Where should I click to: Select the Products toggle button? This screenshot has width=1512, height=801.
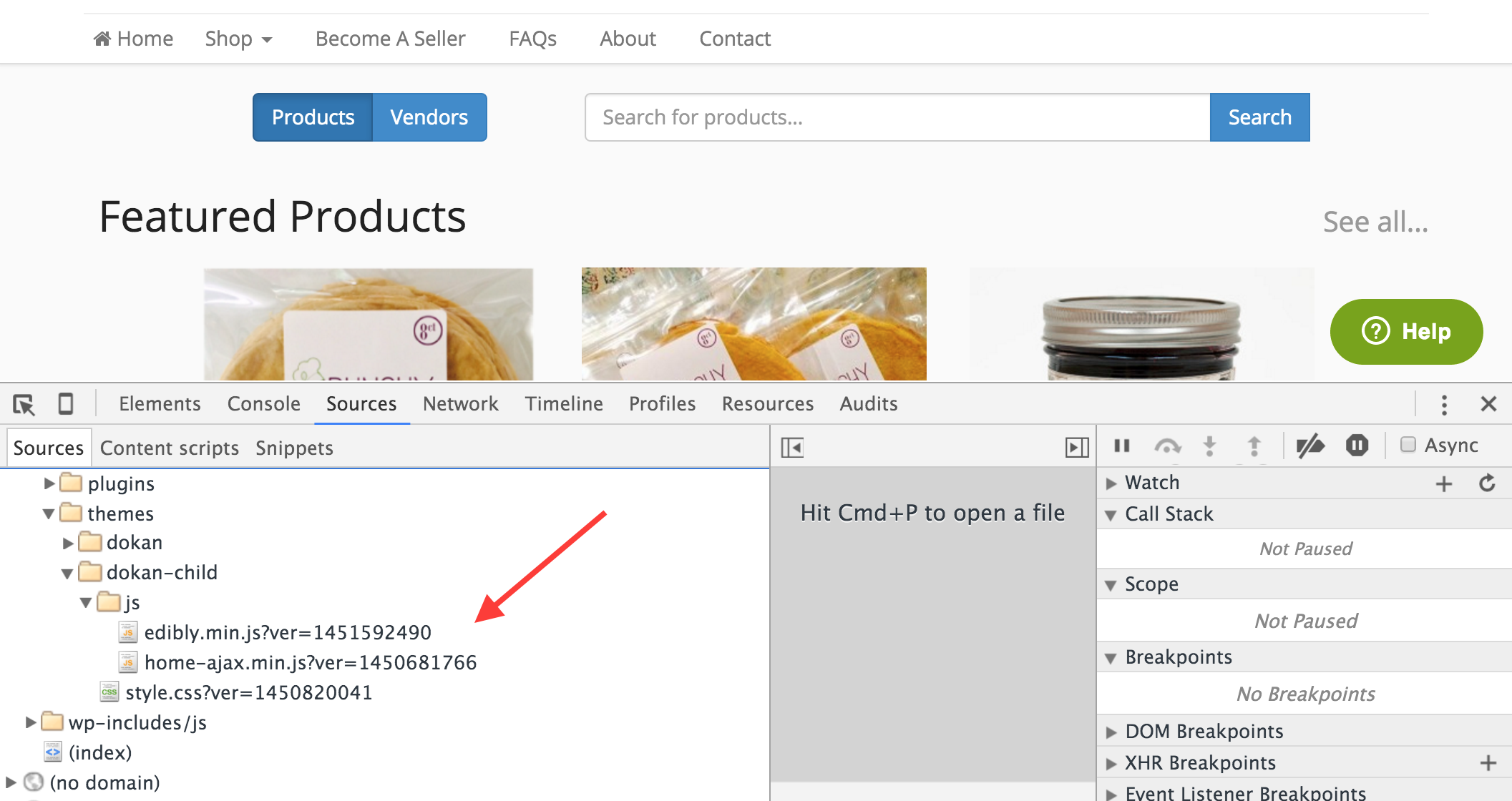point(313,117)
